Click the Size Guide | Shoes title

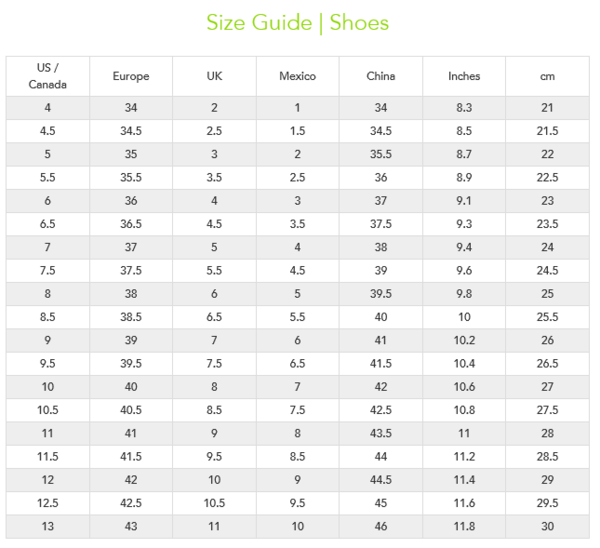297,22
